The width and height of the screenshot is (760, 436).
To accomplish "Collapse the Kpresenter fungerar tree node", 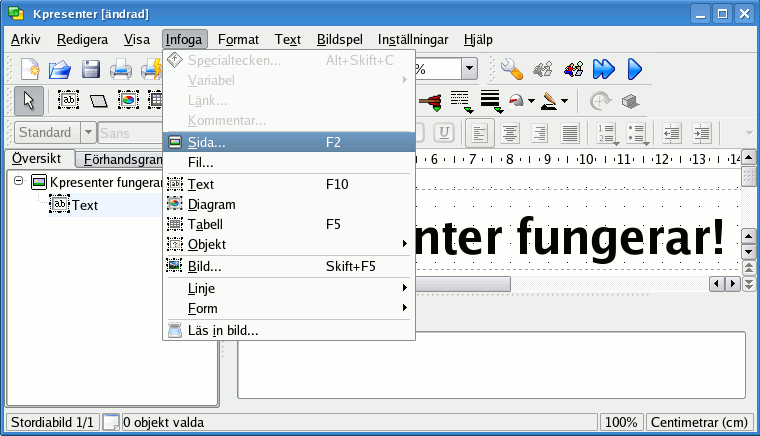I will pos(18,182).
